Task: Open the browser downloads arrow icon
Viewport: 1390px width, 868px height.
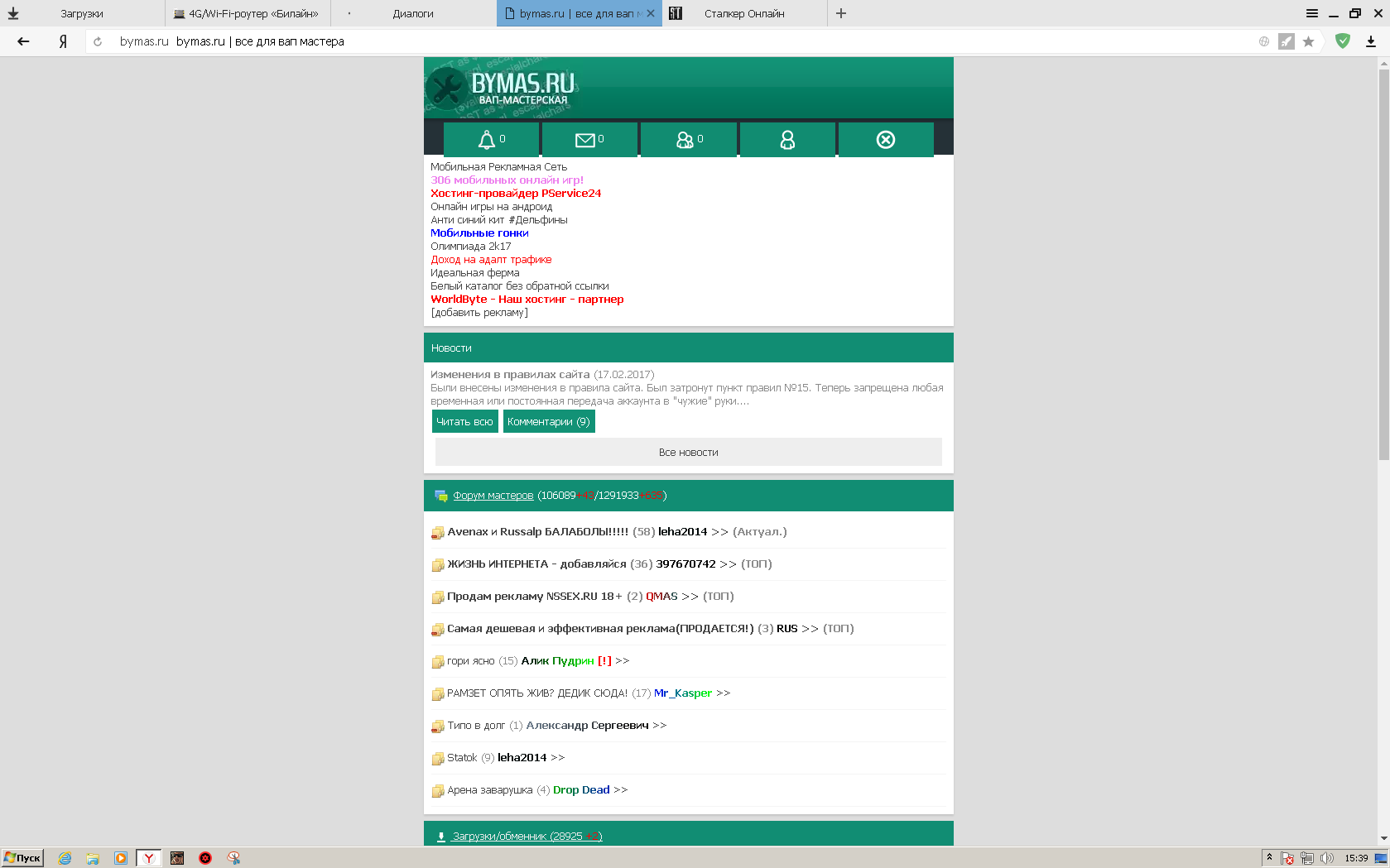Action: [x=1371, y=41]
